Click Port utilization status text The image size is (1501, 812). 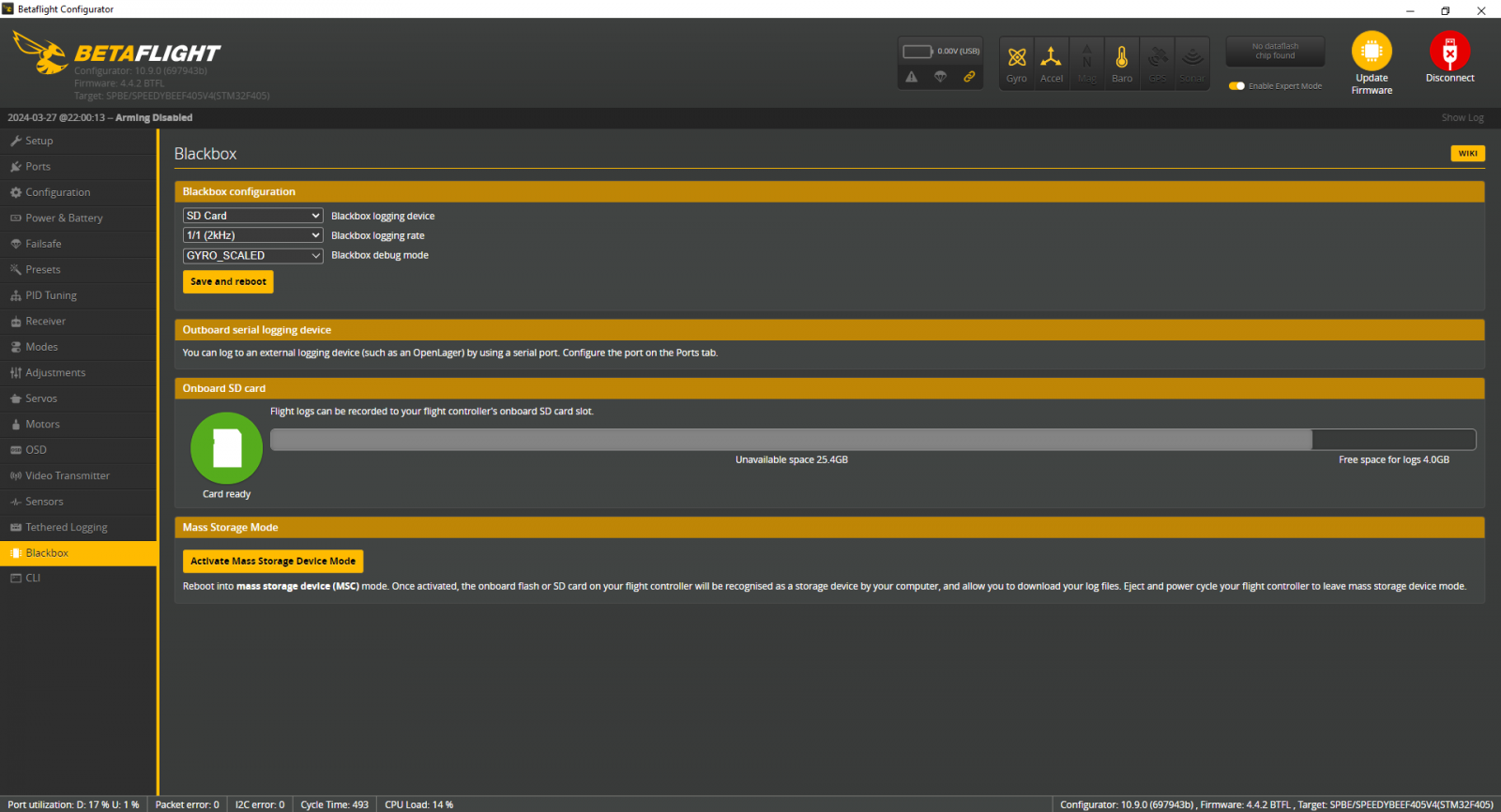click(73, 804)
